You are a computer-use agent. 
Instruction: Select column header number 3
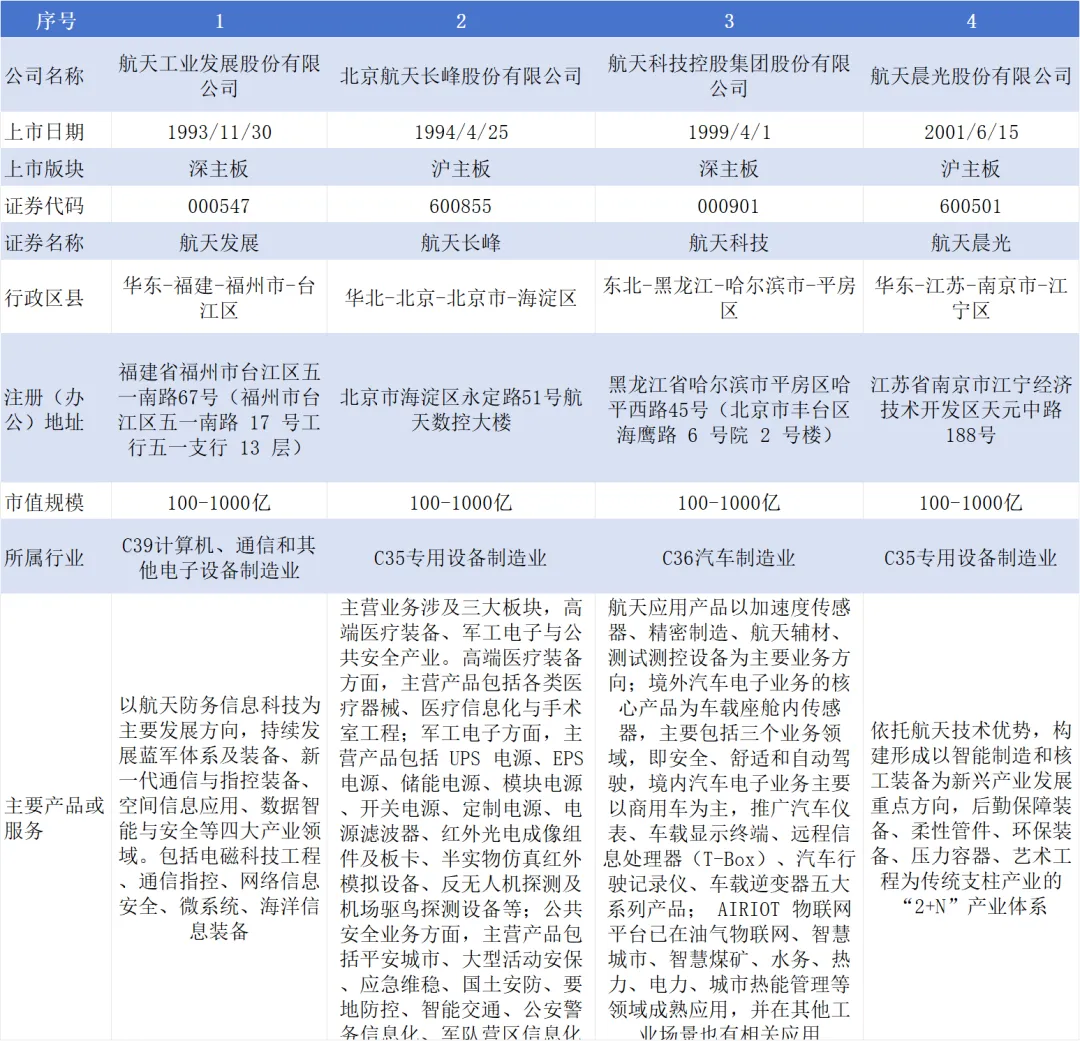729,21
